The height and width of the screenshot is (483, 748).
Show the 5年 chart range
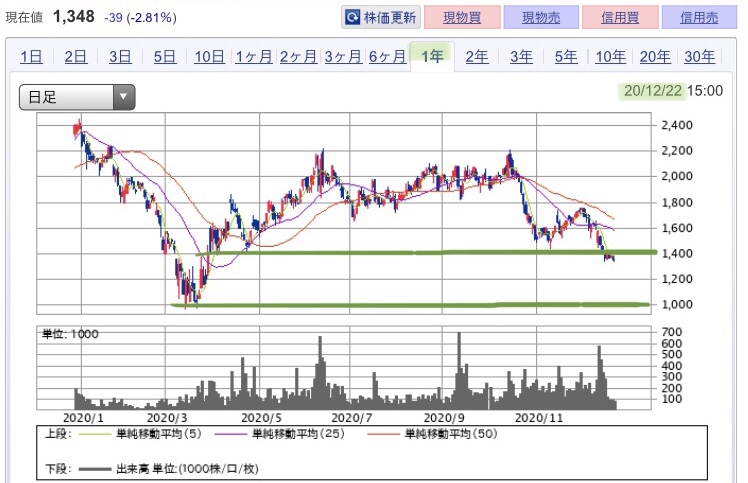(x=566, y=57)
